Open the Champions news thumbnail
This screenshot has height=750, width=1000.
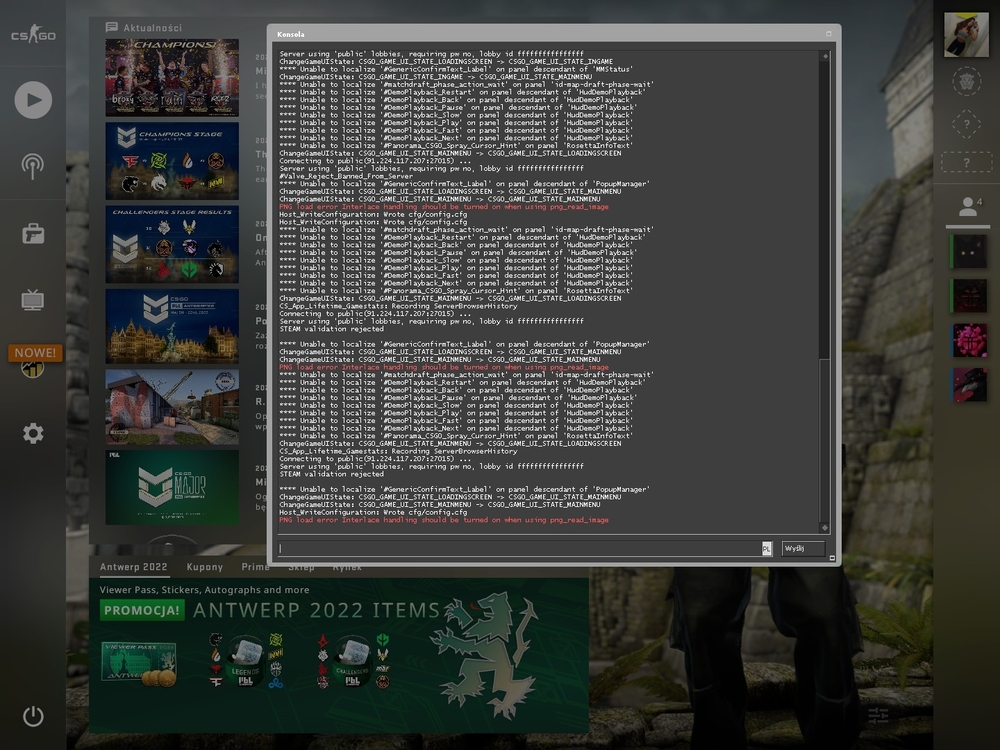pyautogui.click(x=172, y=77)
